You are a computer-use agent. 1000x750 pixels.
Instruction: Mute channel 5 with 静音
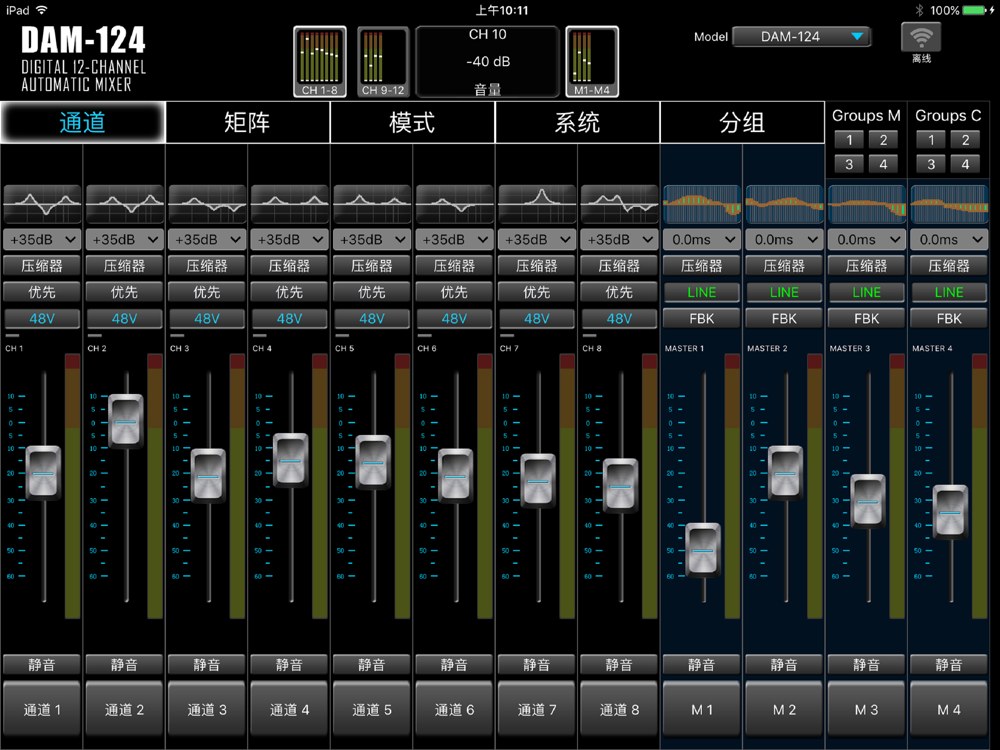click(x=372, y=665)
